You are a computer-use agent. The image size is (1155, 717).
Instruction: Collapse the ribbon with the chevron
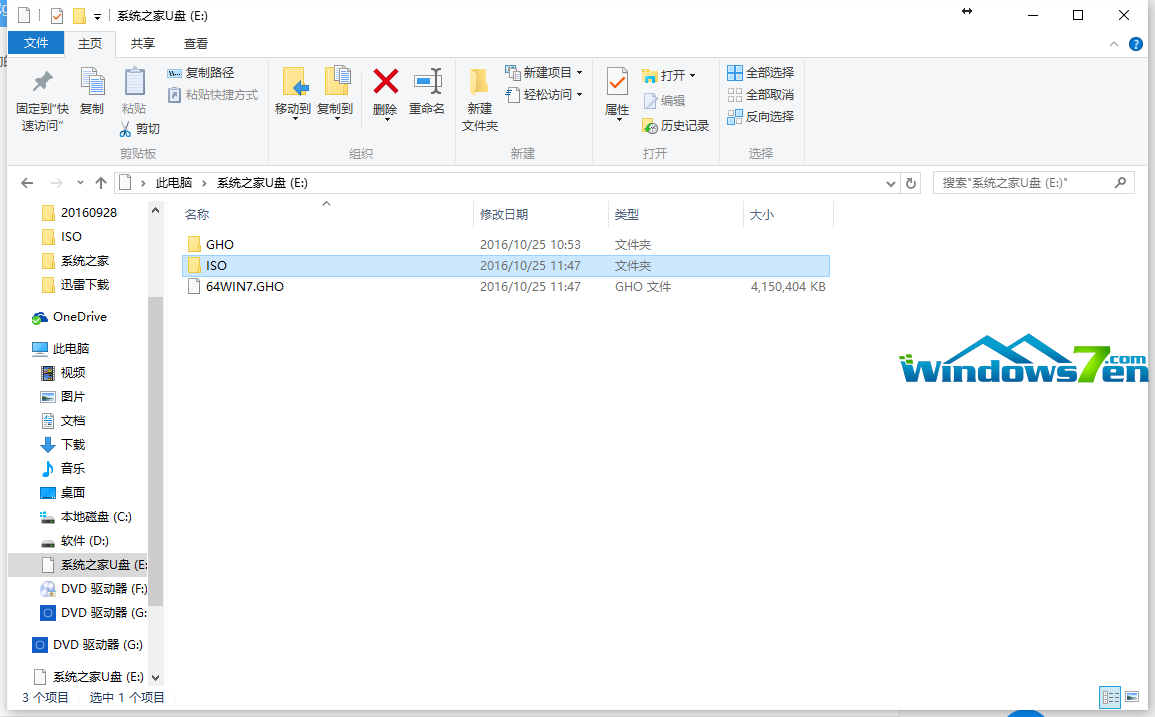1113,43
